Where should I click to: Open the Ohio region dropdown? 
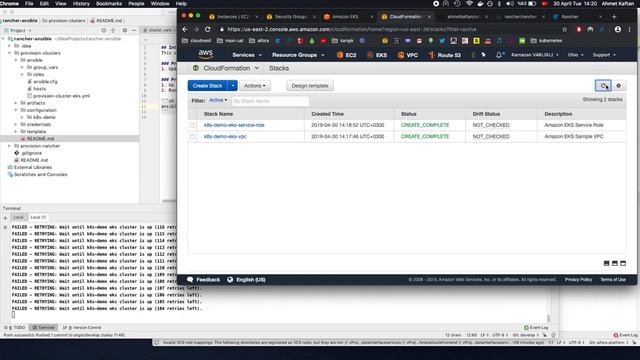pyautogui.click(x=576, y=55)
